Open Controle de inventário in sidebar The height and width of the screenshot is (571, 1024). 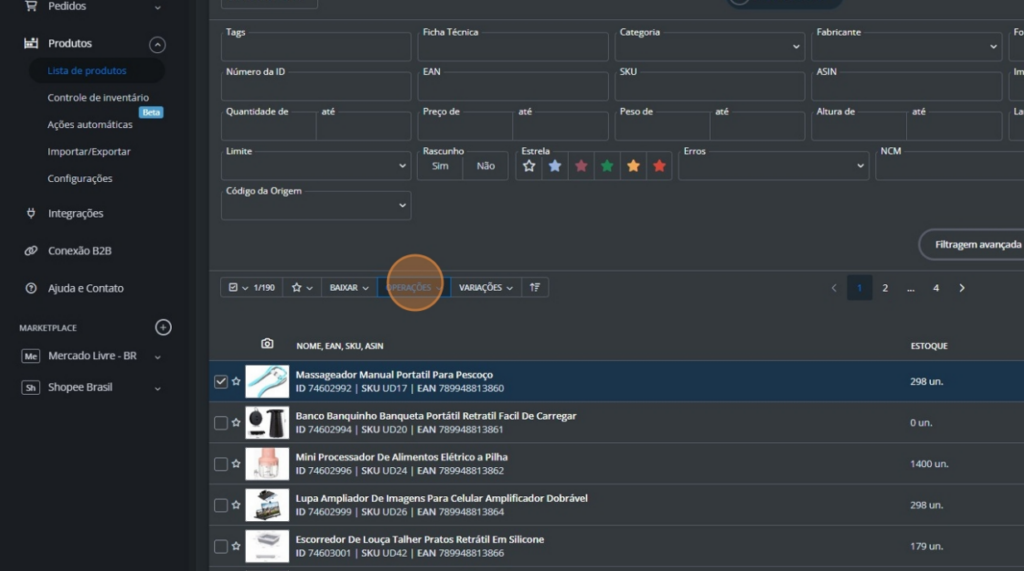[98, 98]
